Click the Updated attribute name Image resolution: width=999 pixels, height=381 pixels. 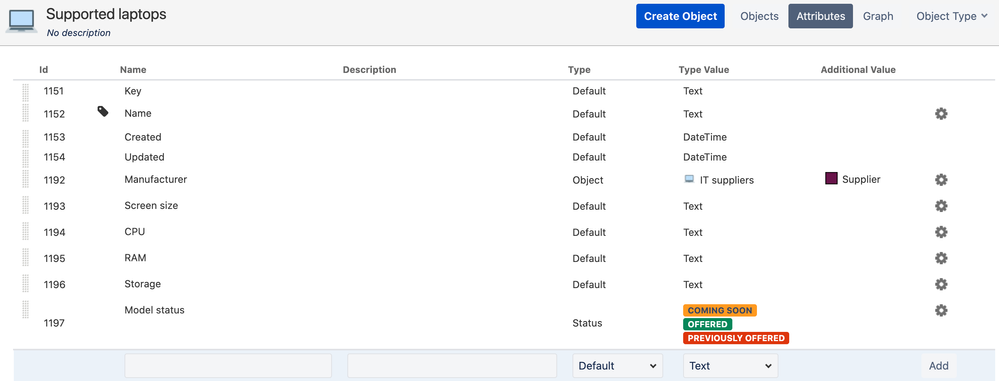(144, 157)
